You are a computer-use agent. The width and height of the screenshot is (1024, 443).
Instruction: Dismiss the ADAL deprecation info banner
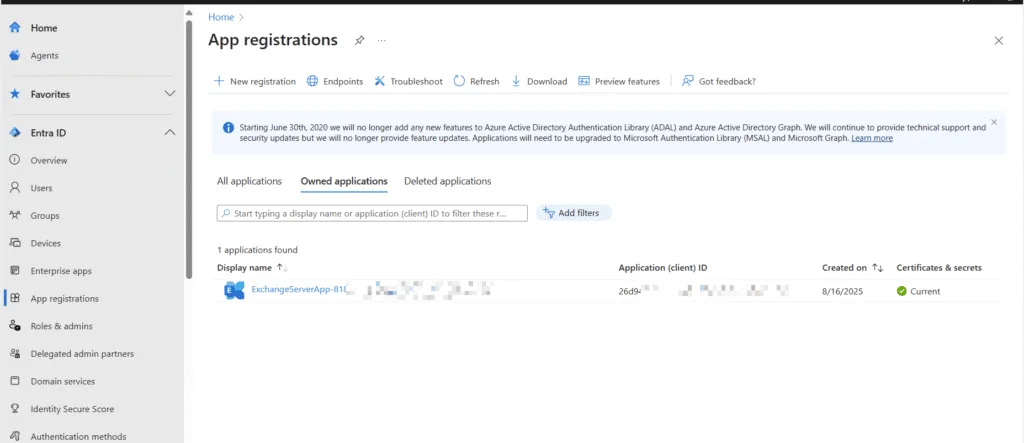tap(993, 122)
